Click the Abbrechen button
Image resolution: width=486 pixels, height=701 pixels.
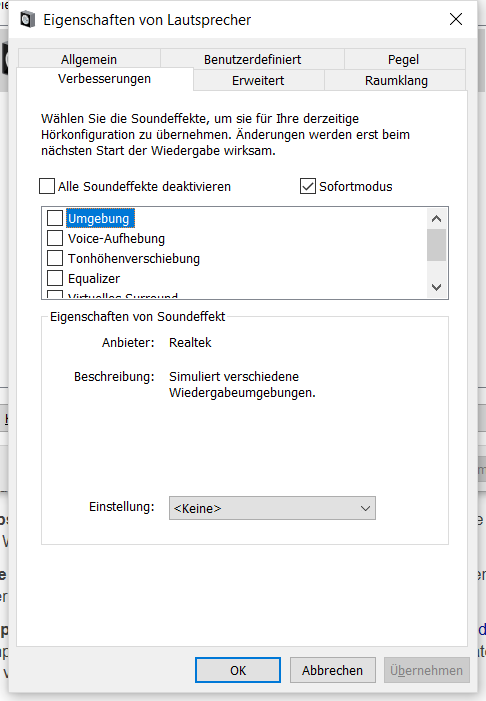(332, 670)
